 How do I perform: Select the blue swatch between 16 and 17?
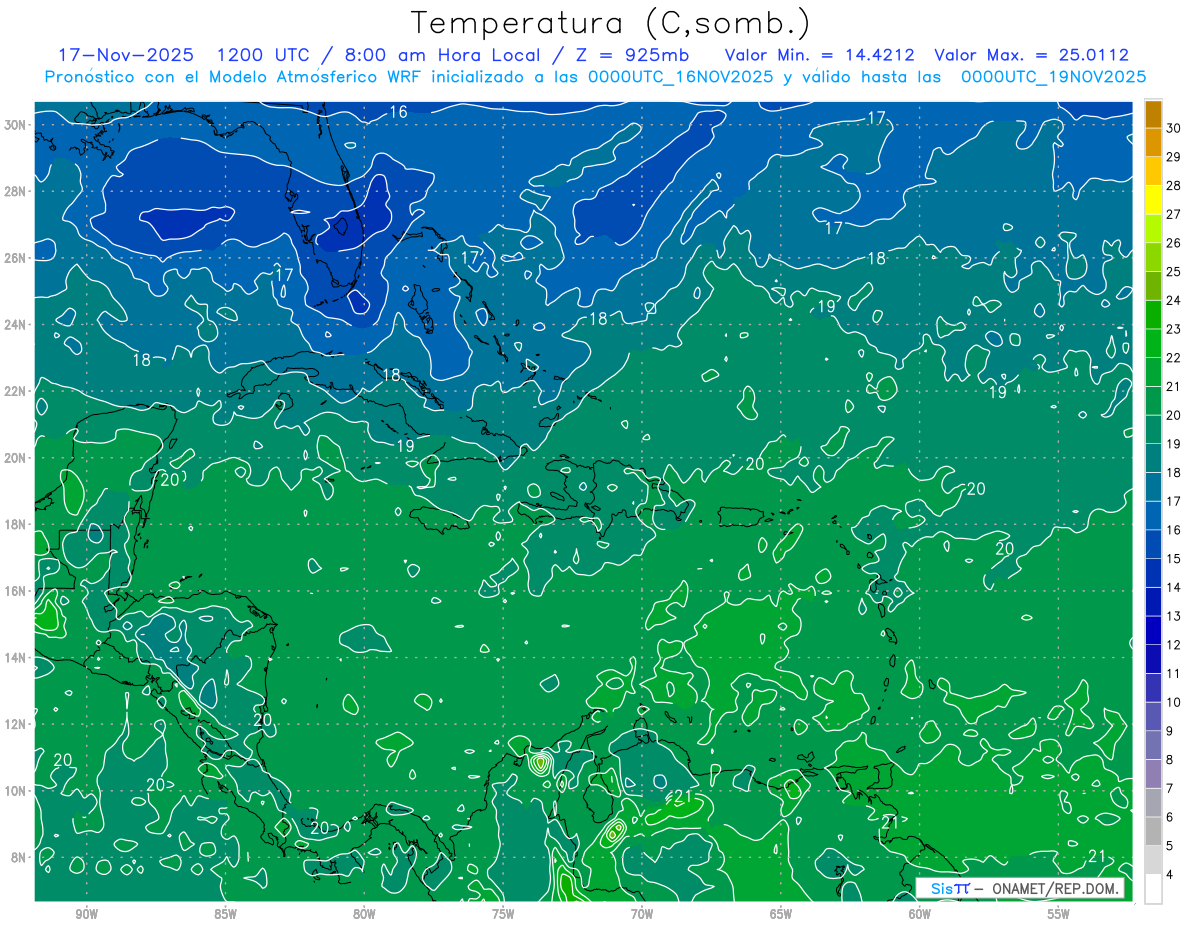pos(1153,516)
